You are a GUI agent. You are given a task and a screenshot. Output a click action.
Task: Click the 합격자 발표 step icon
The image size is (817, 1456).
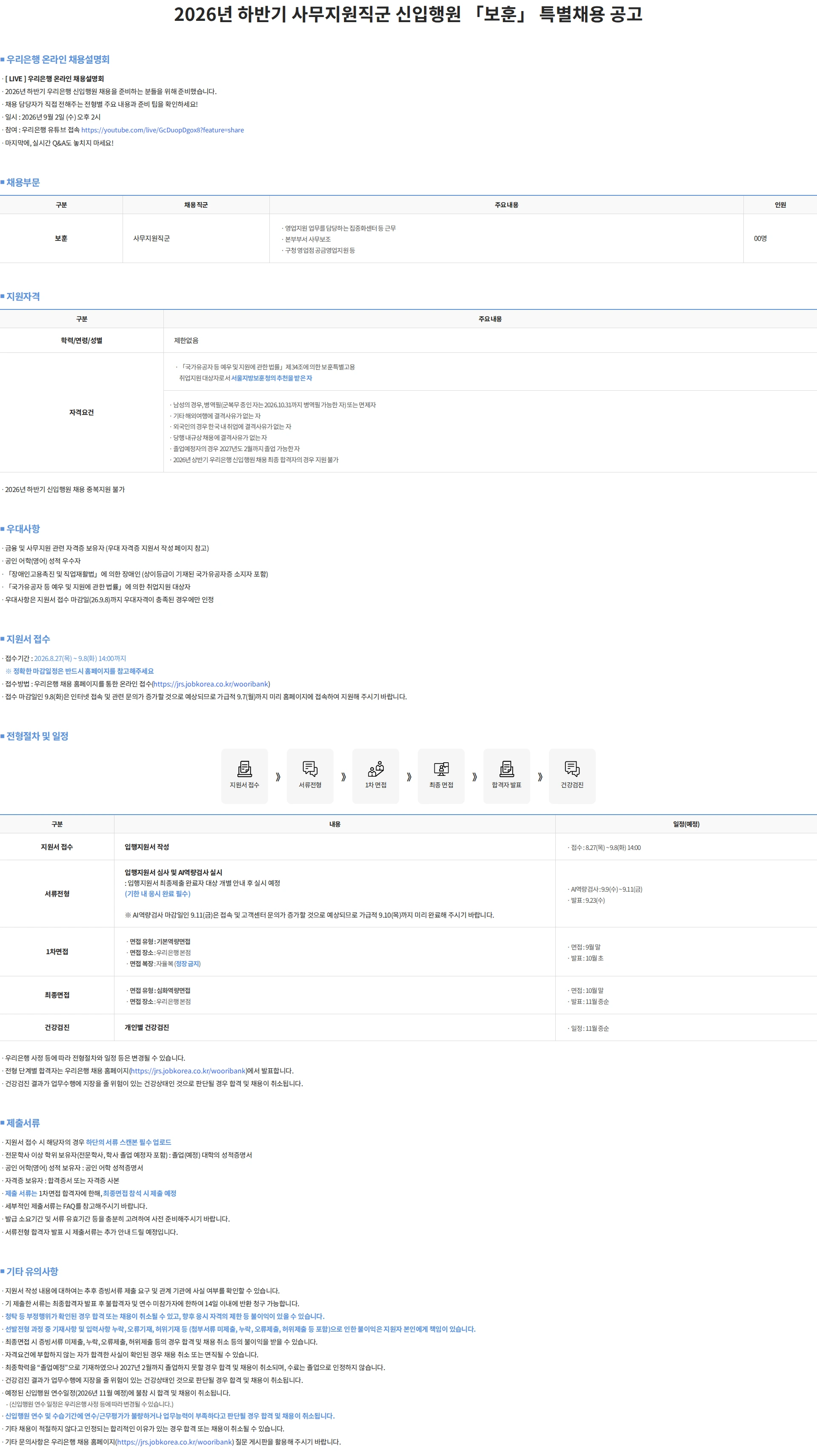[507, 775]
